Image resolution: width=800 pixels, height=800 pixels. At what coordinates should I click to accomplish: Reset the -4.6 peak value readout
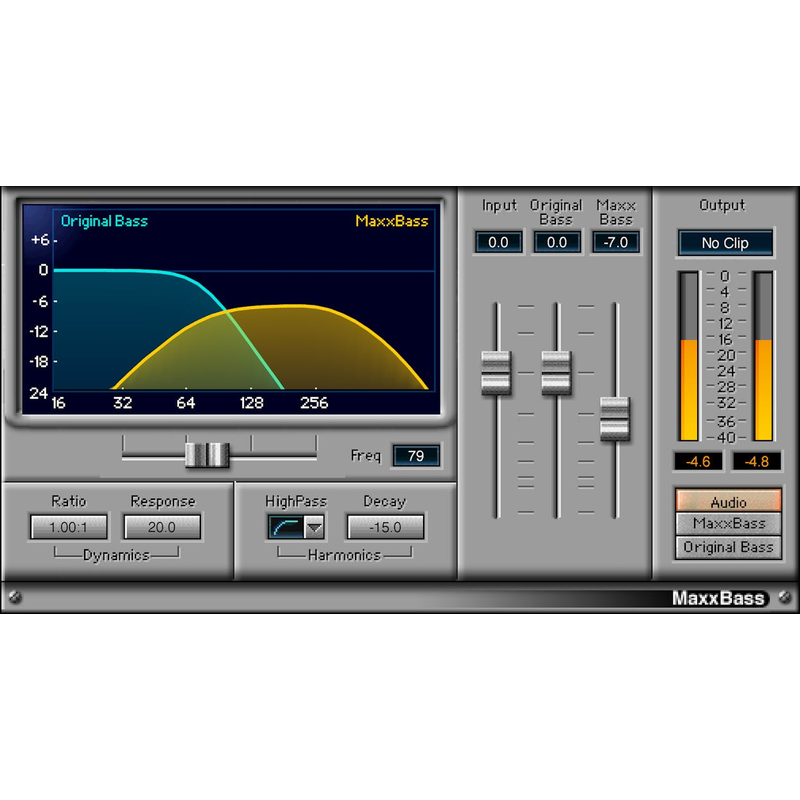(697, 461)
